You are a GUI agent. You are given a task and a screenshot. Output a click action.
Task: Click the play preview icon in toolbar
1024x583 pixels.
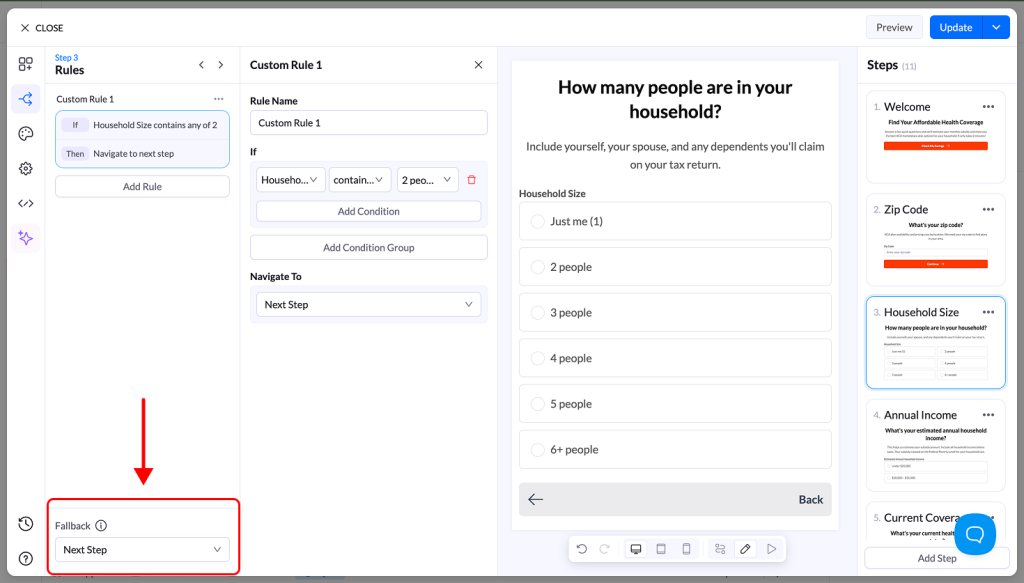tap(771, 549)
